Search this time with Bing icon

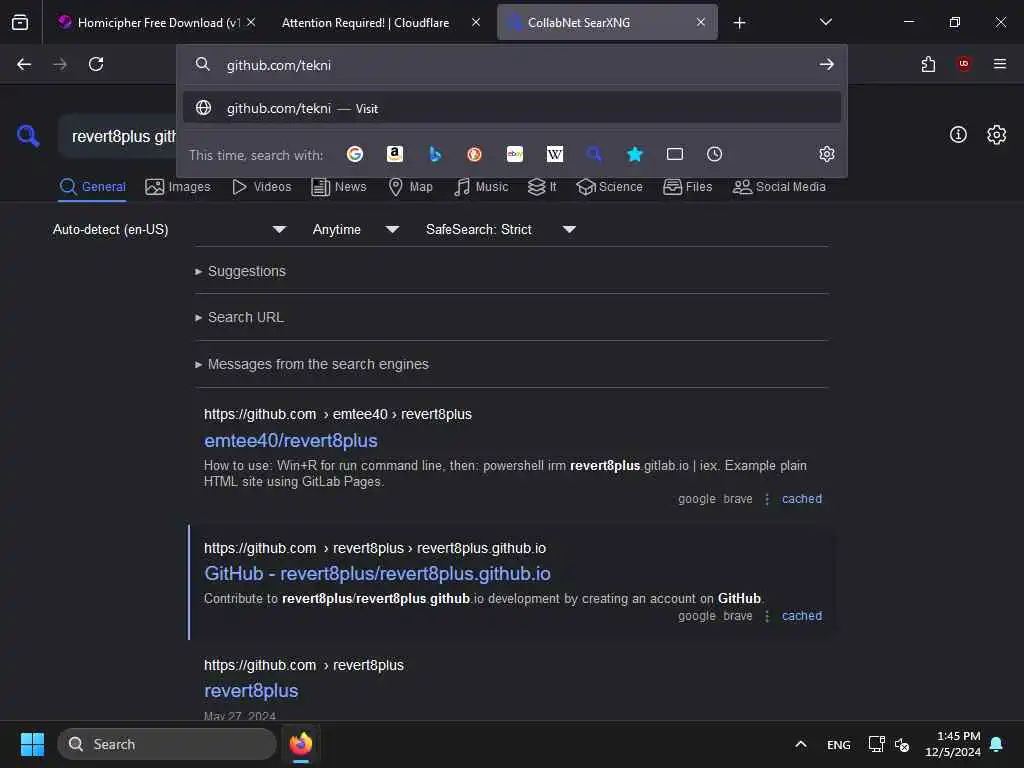[x=435, y=154]
